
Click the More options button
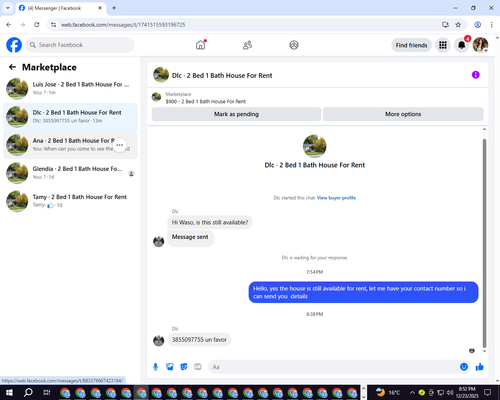tap(403, 114)
